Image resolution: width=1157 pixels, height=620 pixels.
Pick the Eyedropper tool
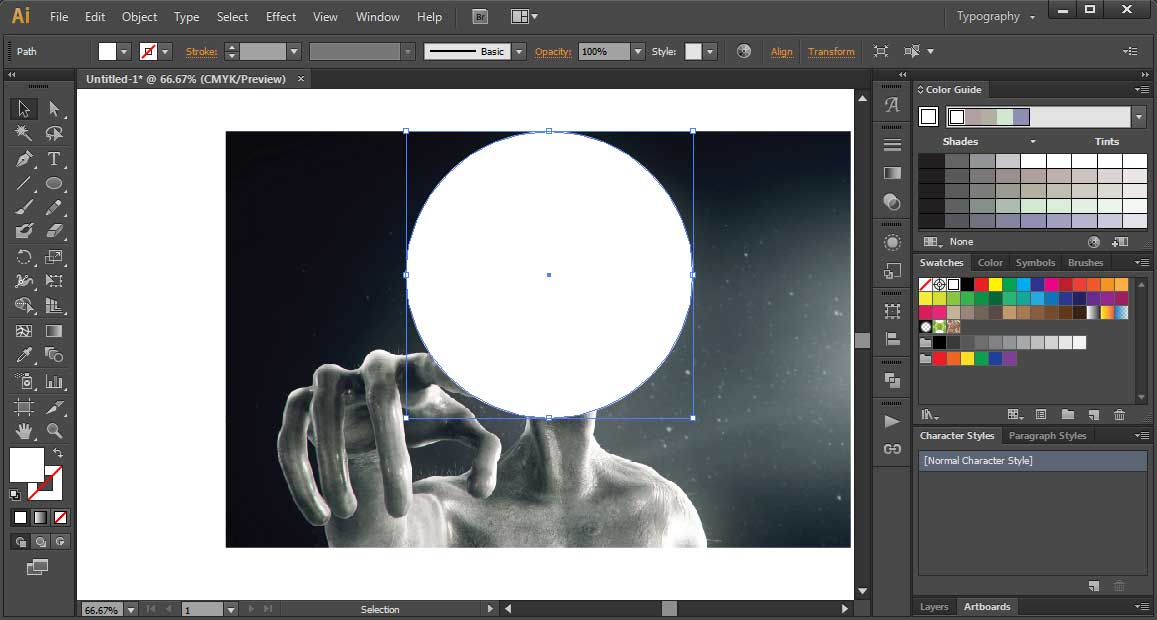pos(23,355)
